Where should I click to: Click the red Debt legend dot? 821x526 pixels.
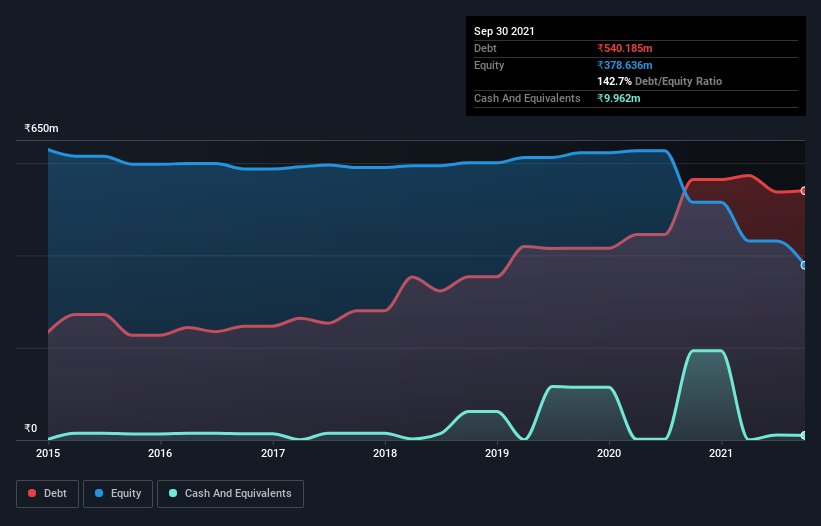[x=32, y=493]
